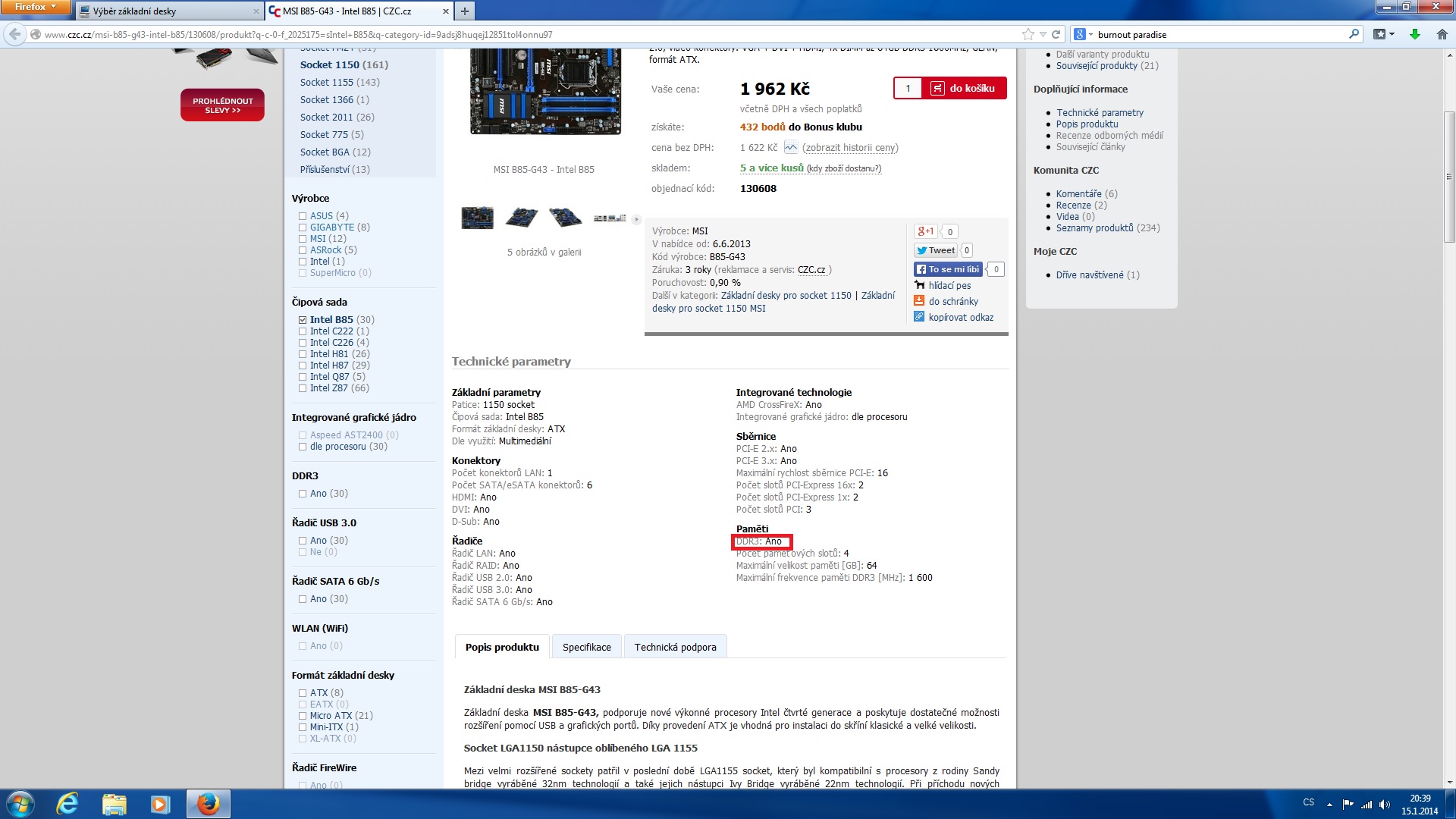
Task: Click the 'hlídací pes' watchdog icon
Action: (x=919, y=285)
